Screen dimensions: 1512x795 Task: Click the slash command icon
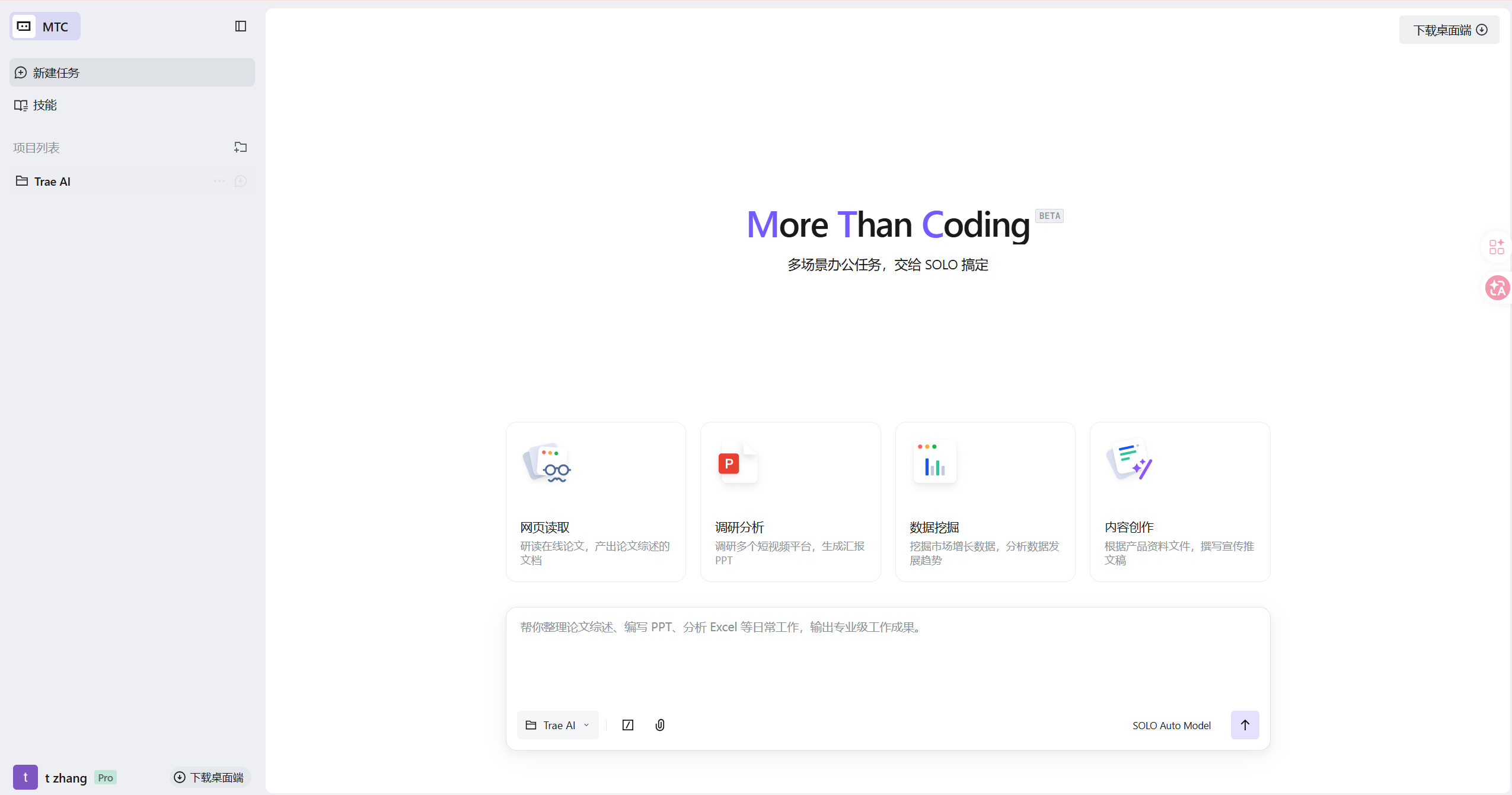[628, 725]
